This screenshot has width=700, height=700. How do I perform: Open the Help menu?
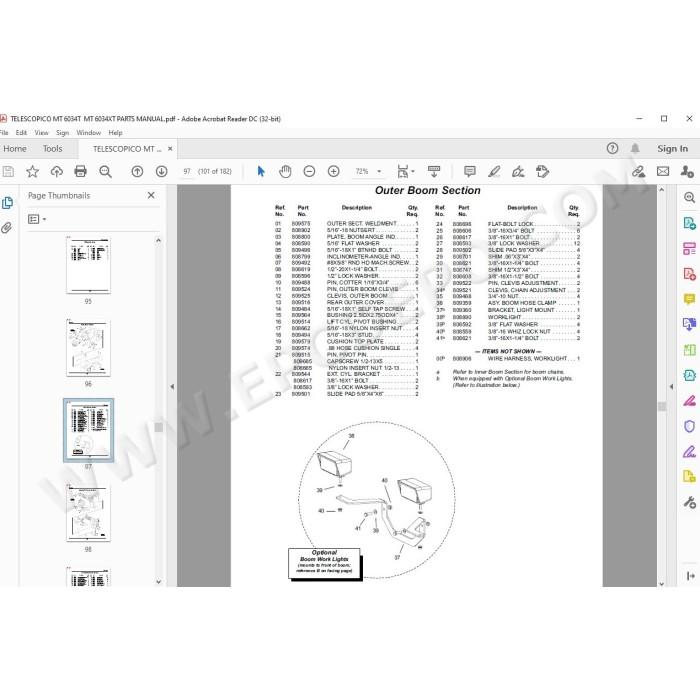coord(115,133)
